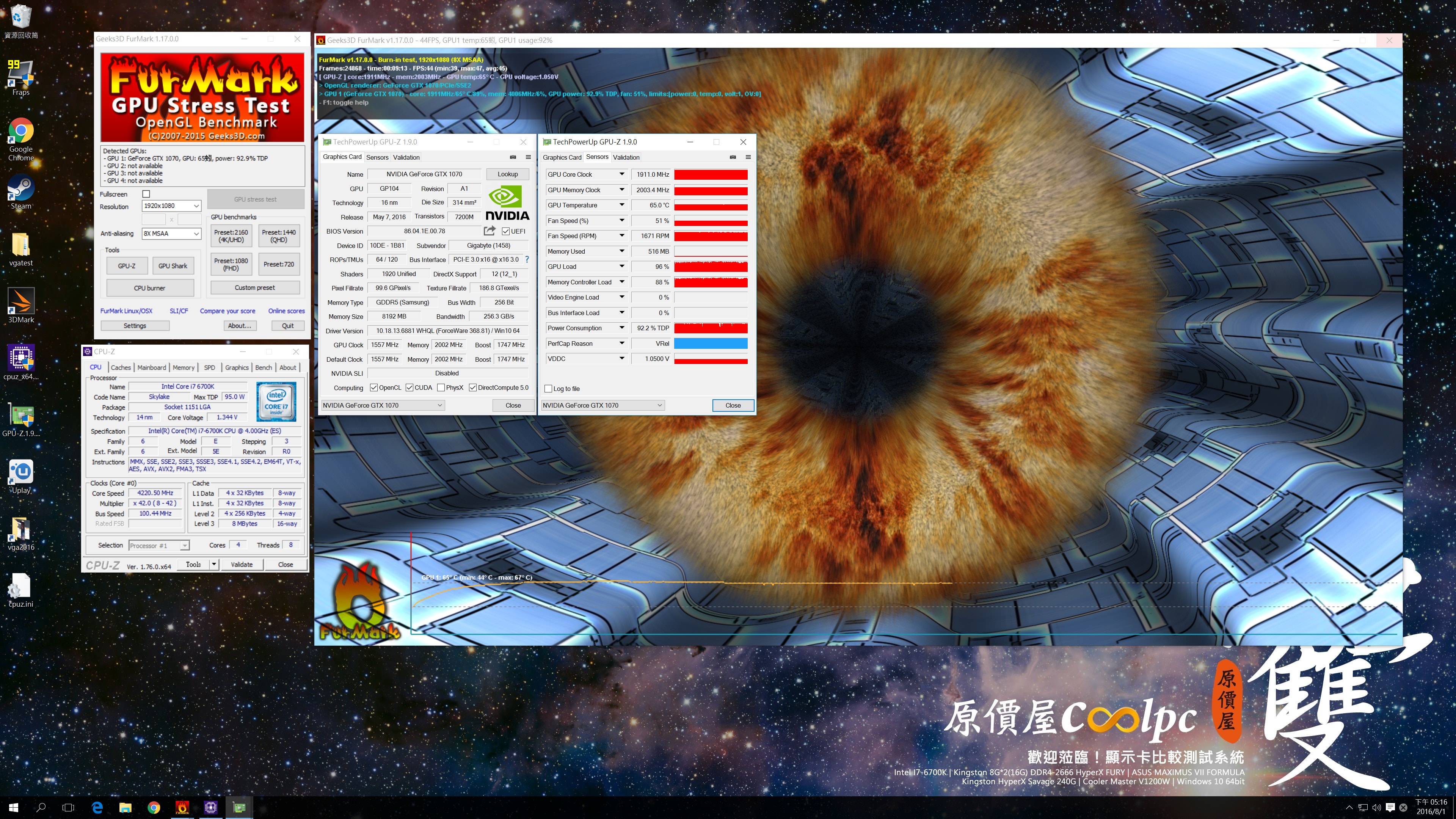
Task: Click the screenshot camera icon in GPU-Z Graphics Card window
Action: [513, 157]
